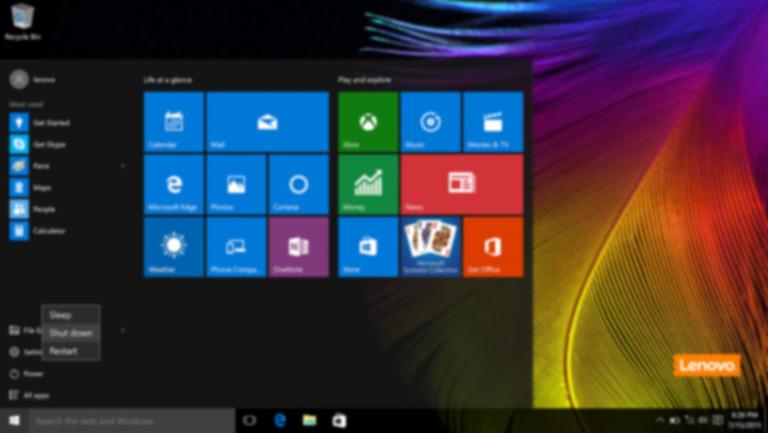
Task: Launch Microsoft Edge tile
Action: click(173, 184)
